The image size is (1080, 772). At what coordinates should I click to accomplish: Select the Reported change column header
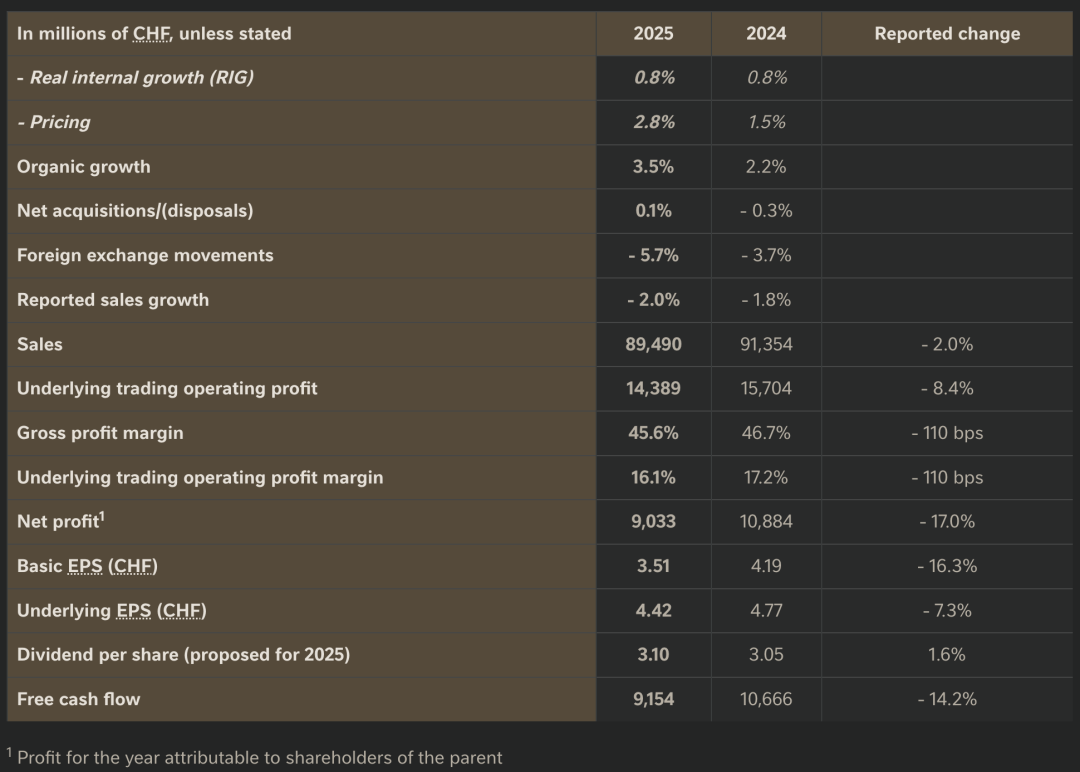click(946, 34)
